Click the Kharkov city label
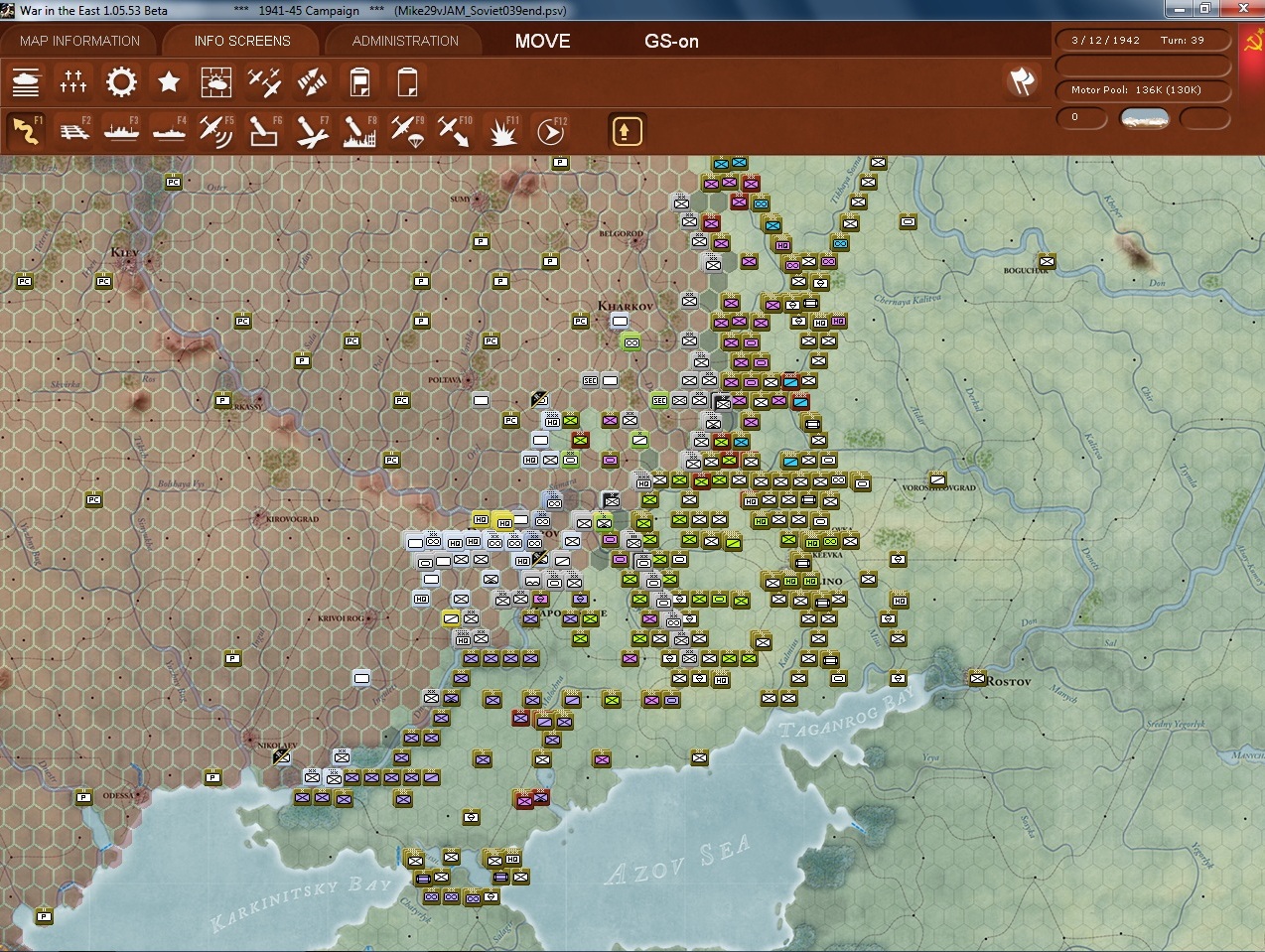 click(626, 306)
